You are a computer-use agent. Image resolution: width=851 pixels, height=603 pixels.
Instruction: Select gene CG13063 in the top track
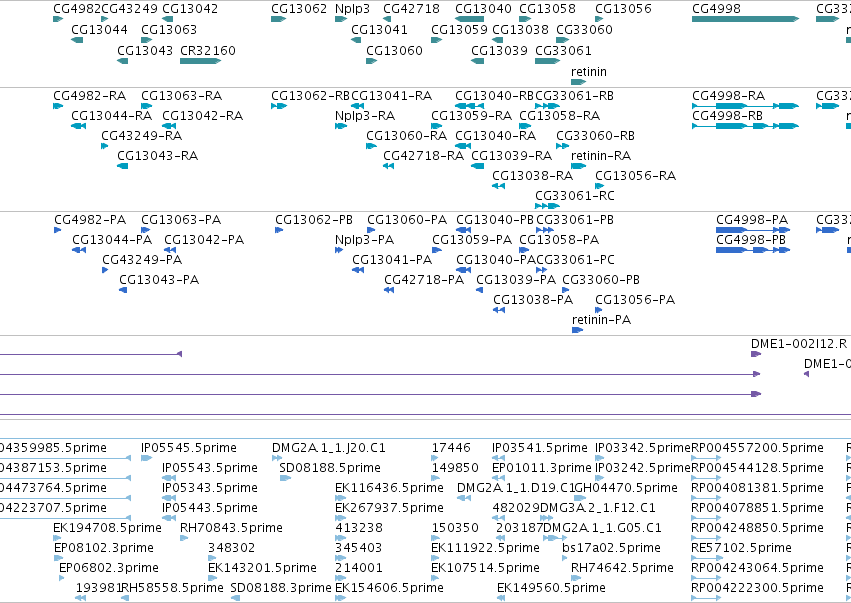click(169, 29)
